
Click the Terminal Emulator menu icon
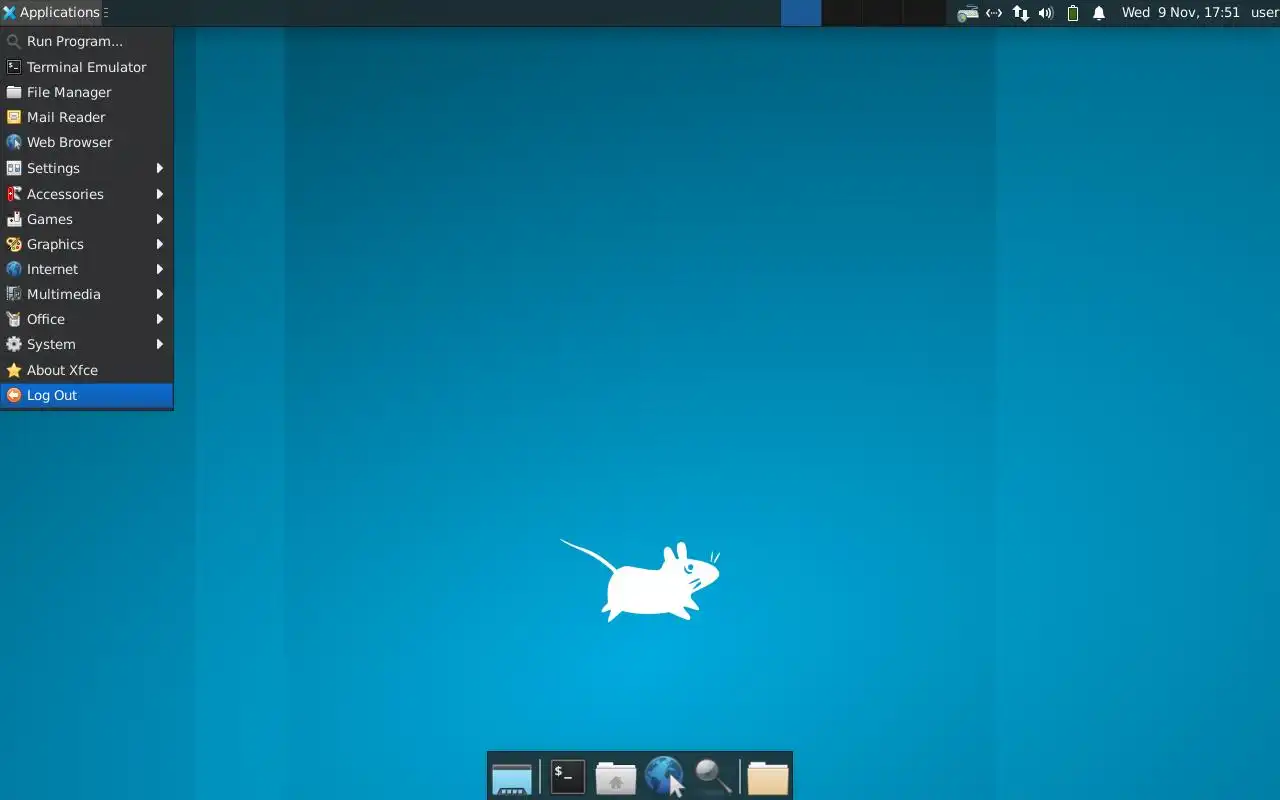14,67
